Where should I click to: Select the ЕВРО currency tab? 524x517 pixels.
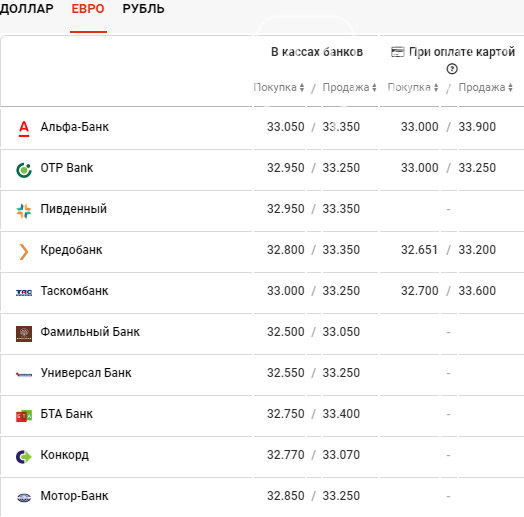point(88,9)
